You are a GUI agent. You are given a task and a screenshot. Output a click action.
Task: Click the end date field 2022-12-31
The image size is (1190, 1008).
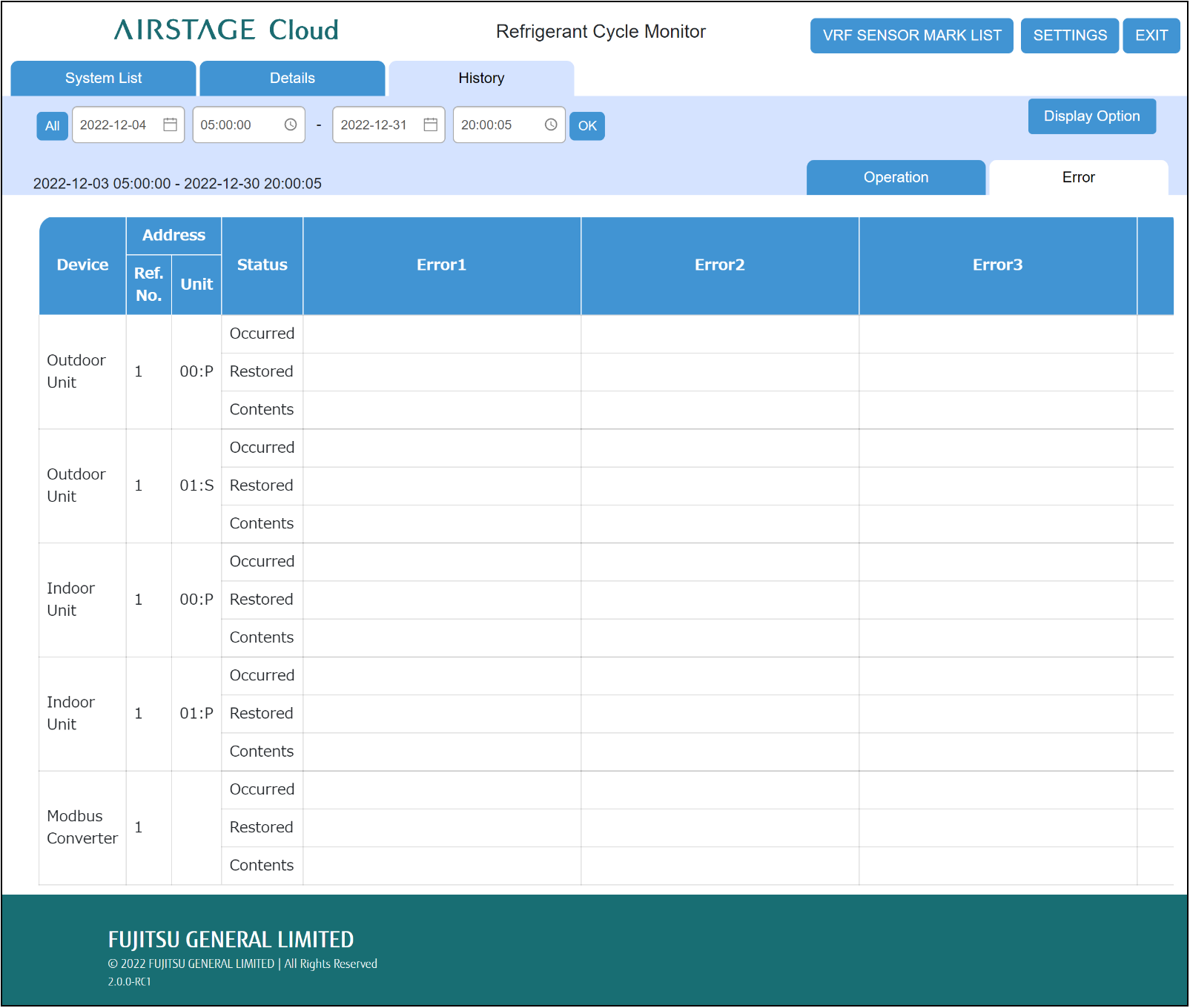point(374,125)
